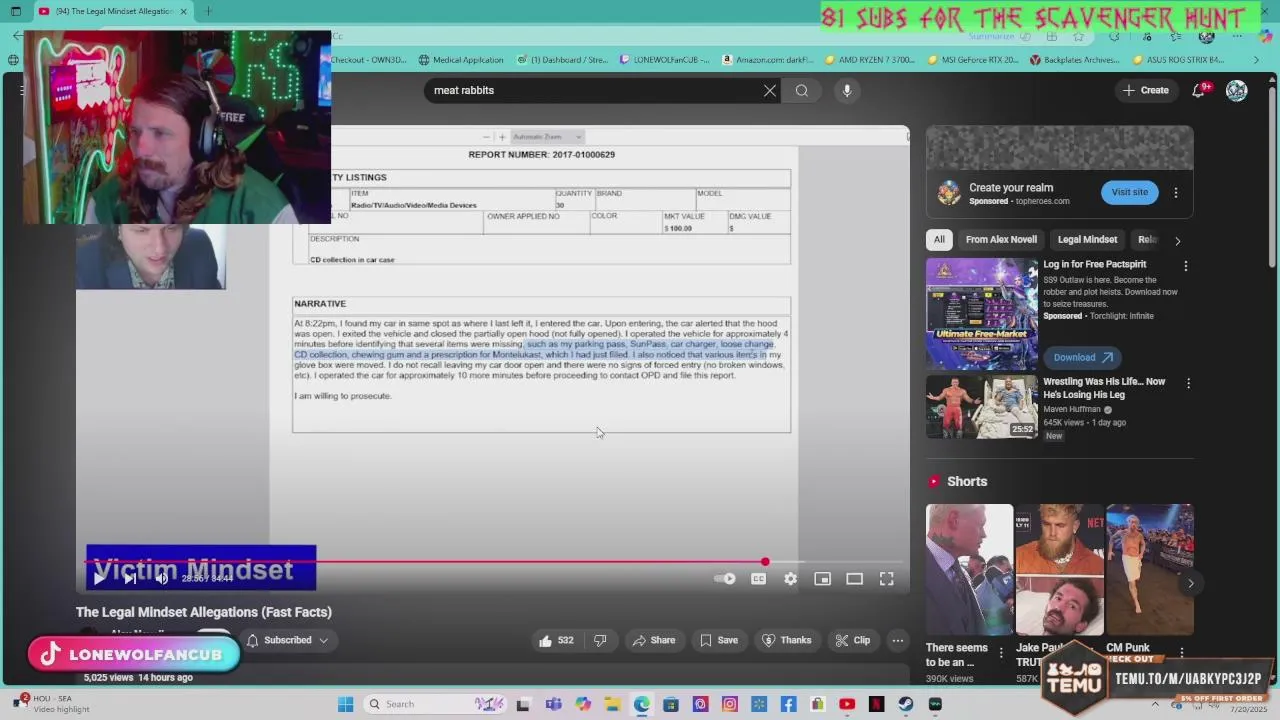Open MSI GeForce RTX 20 bookmark
1280x720 pixels.
tap(973, 60)
